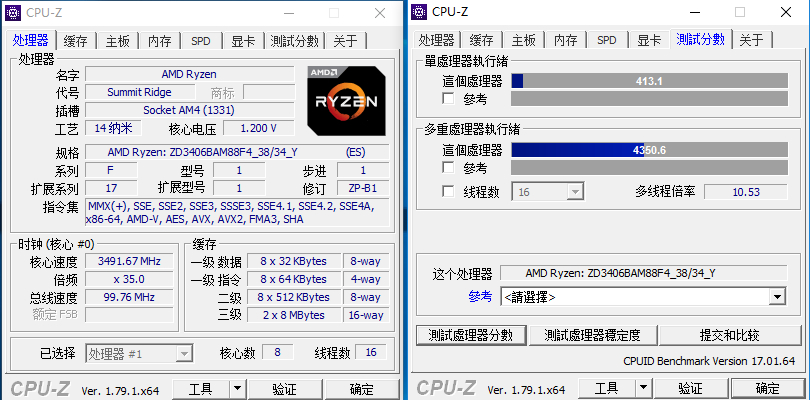Start 測試處理器分數 benchmark

click(471, 335)
